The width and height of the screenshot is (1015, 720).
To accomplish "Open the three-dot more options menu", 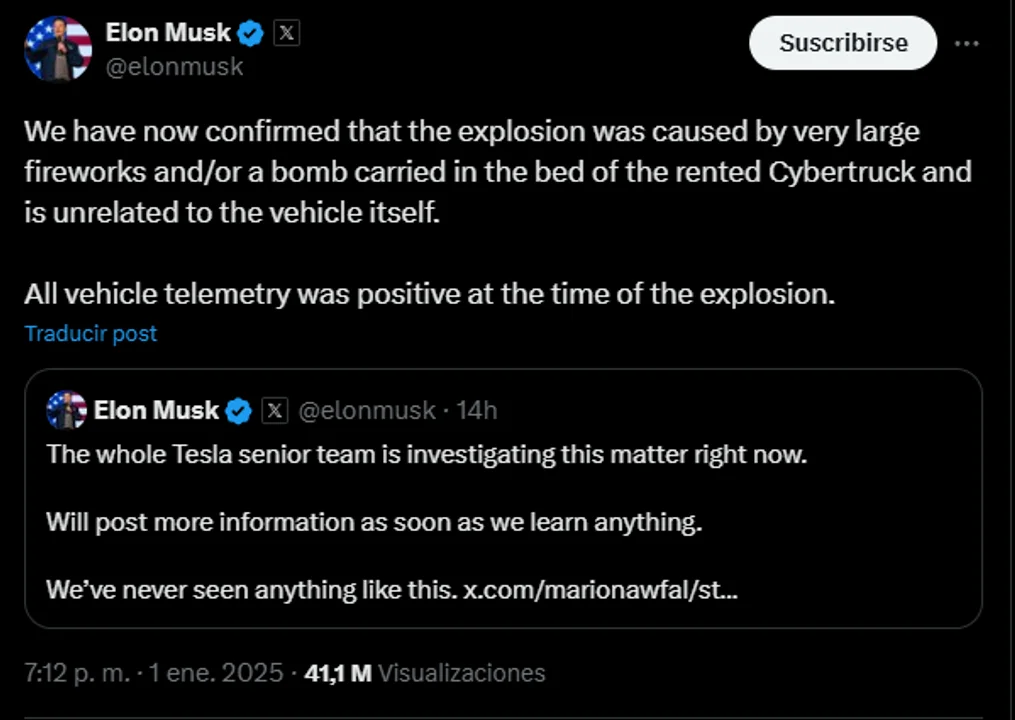I will (966, 44).
